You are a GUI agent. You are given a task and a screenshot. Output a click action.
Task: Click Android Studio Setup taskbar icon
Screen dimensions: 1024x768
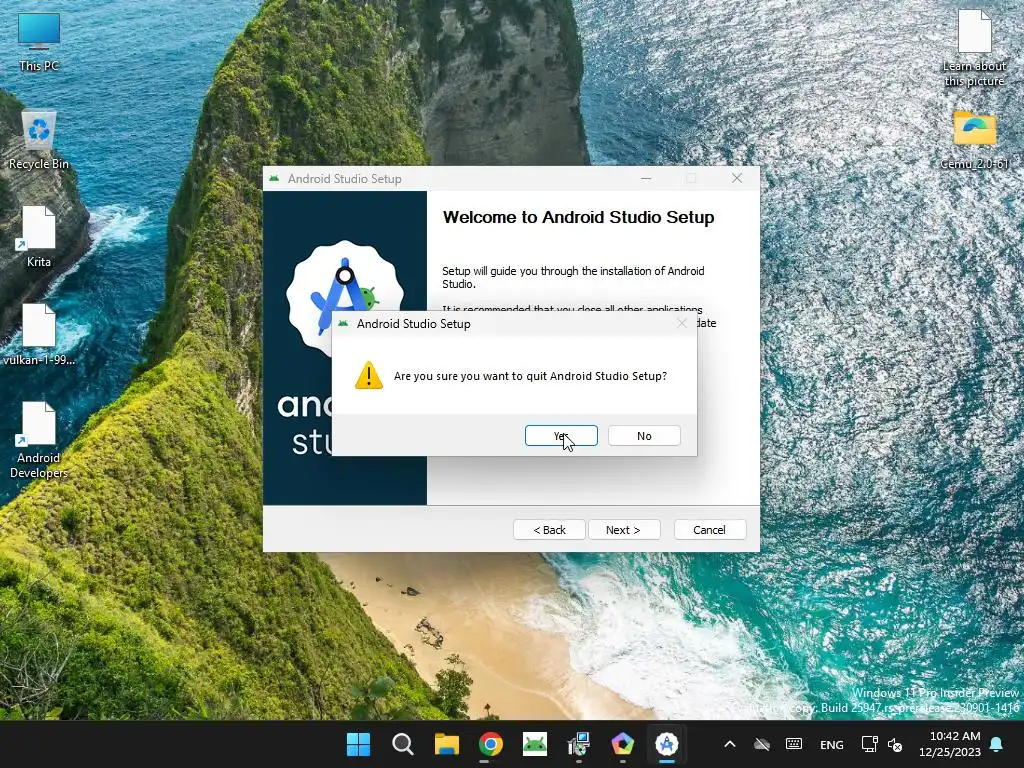(667, 744)
